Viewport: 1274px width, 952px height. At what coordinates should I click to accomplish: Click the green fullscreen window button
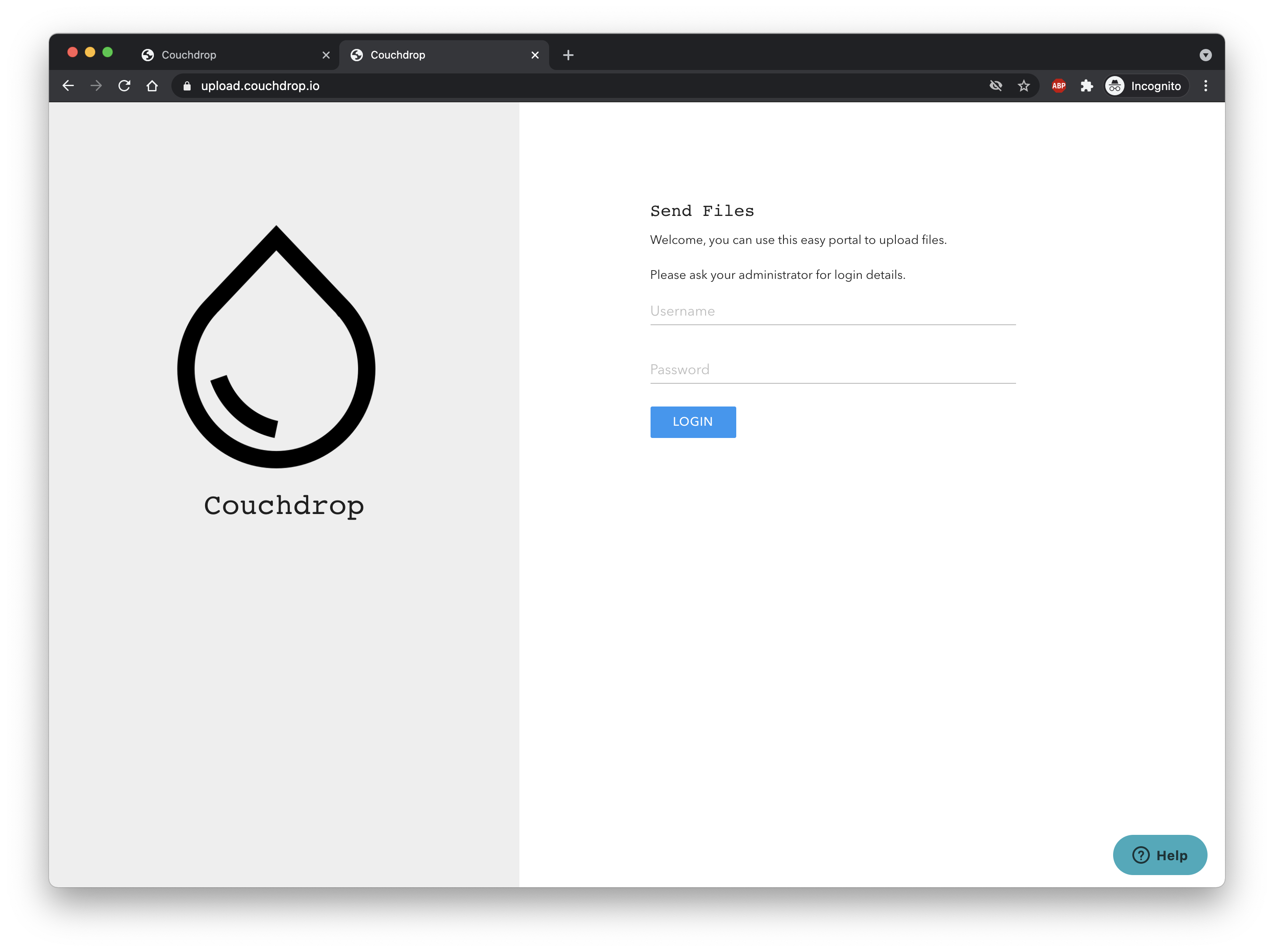point(108,52)
